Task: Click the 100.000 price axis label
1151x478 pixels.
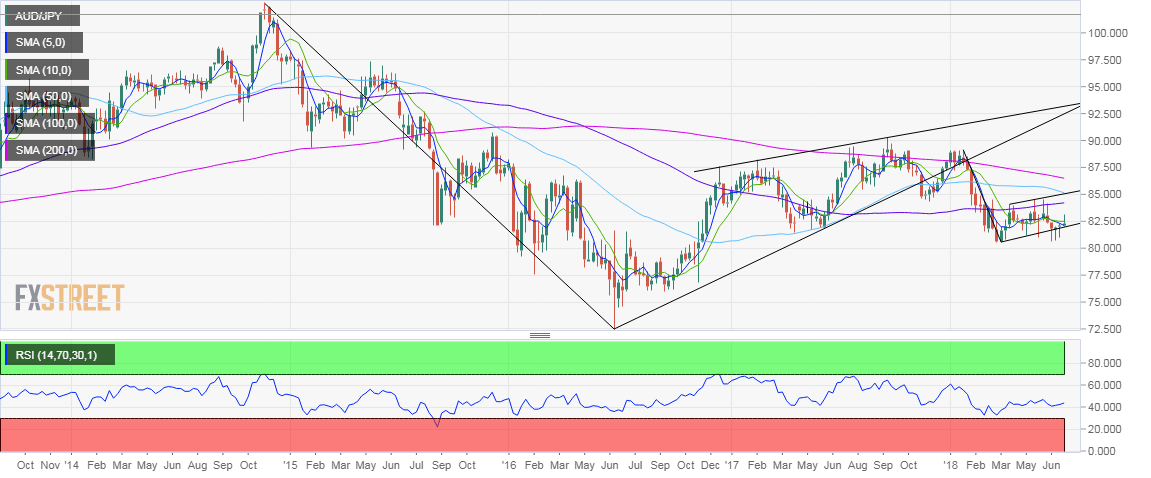Action: click(1107, 33)
